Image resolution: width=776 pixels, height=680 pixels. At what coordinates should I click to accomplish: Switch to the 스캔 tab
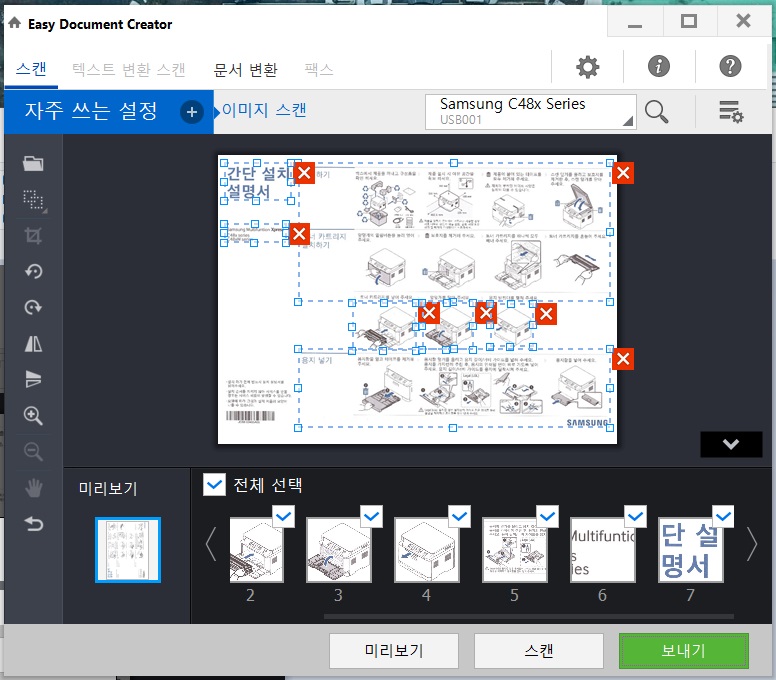[31, 68]
